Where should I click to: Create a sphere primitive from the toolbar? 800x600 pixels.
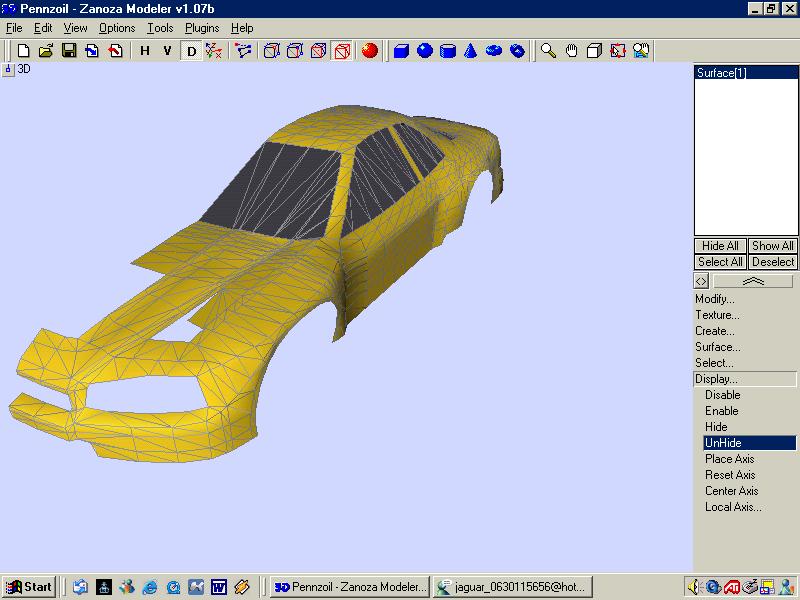[425, 50]
